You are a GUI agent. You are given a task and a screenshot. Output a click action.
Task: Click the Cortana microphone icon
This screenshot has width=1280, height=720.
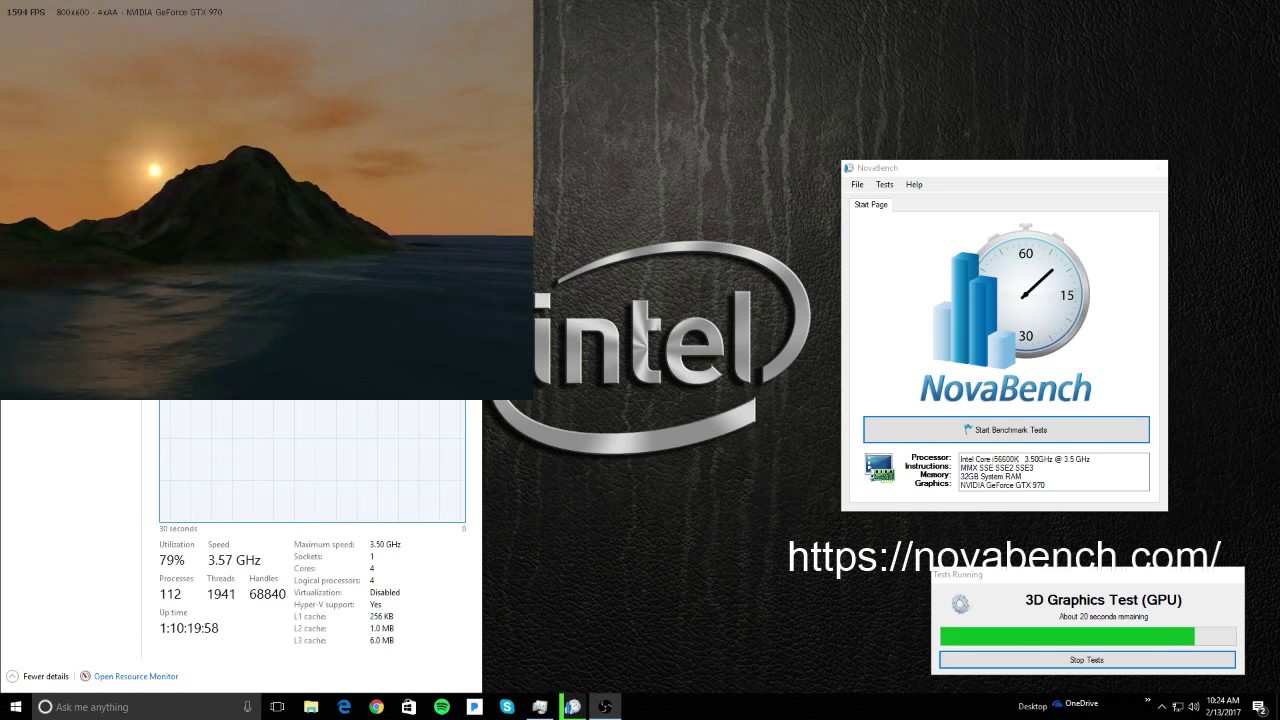pyautogui.click(x=247, y=707)
